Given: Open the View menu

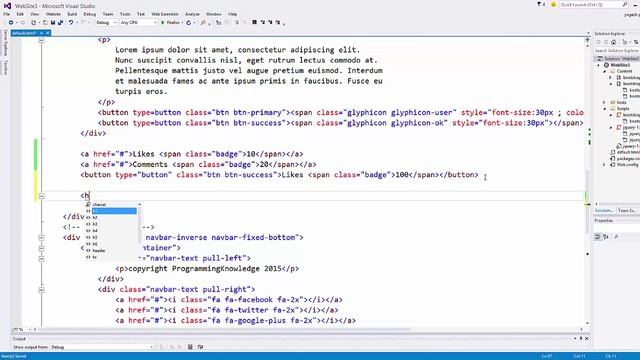Looking at the screenshot, I should [x=35, y=14].
